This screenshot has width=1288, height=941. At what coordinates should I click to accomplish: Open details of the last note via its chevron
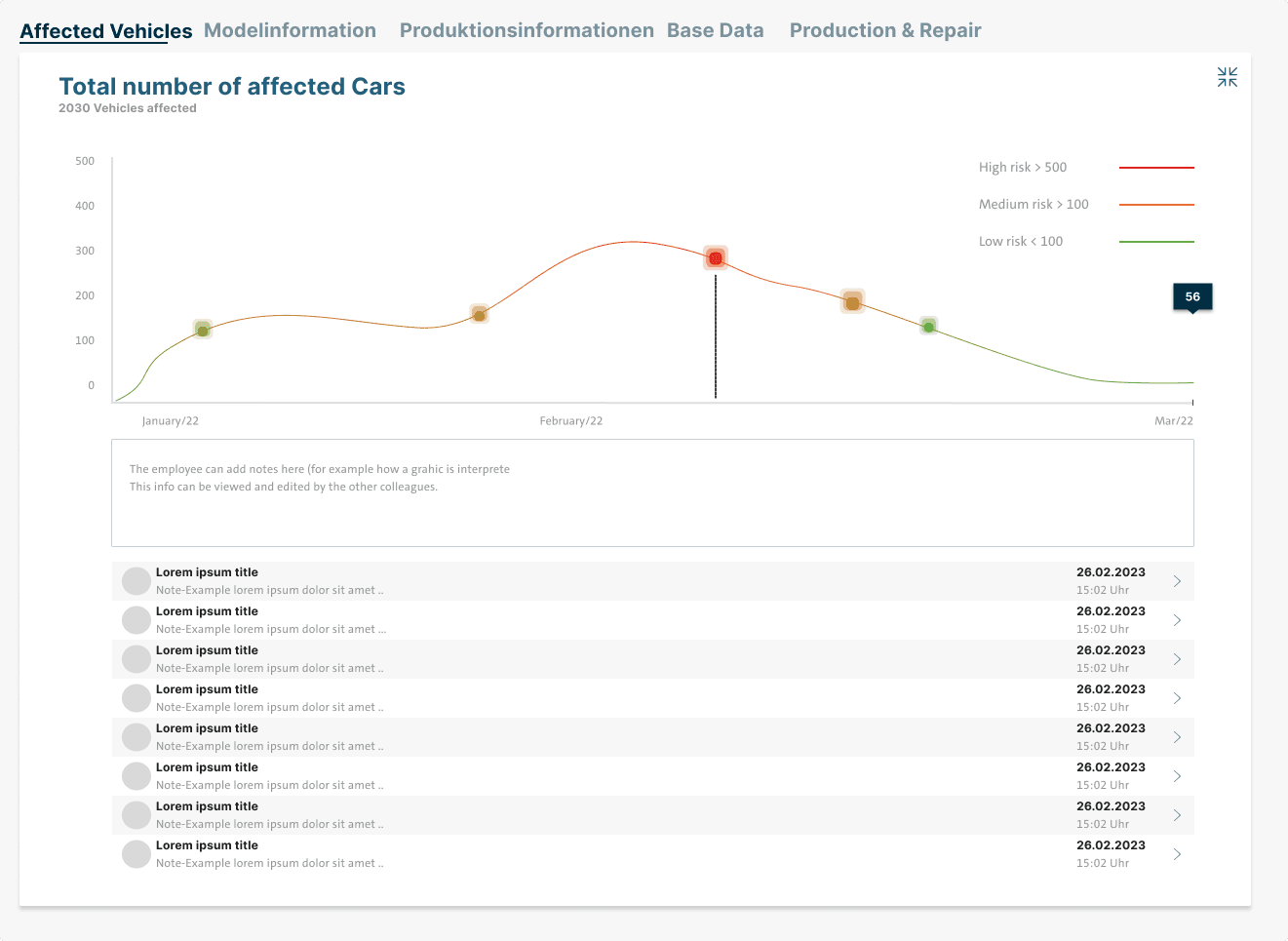pos(1176,853)
